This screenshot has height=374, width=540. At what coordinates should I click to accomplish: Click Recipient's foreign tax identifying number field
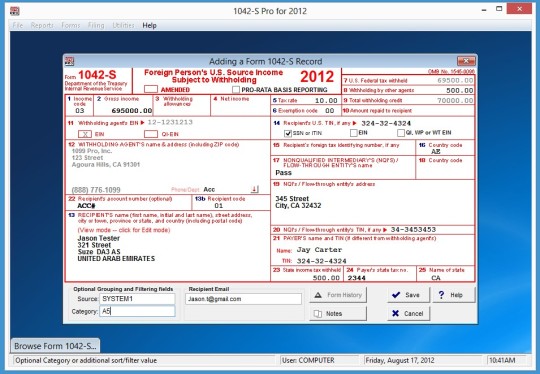(343, 152)
